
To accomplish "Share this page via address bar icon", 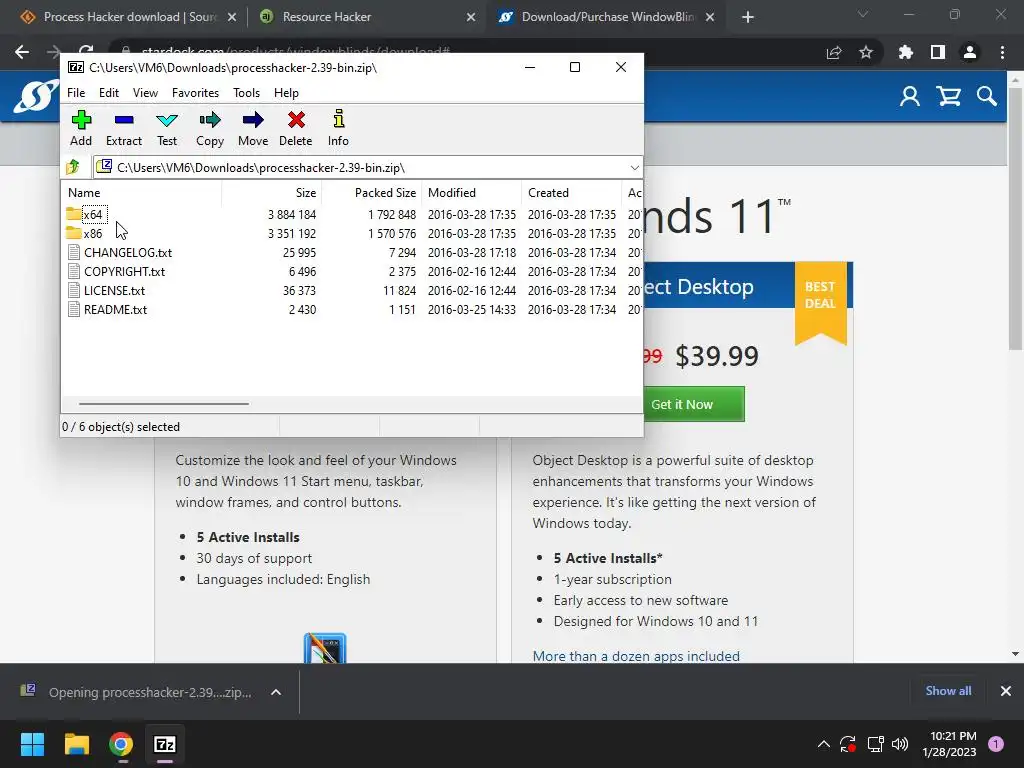I will tap(834, 52).
